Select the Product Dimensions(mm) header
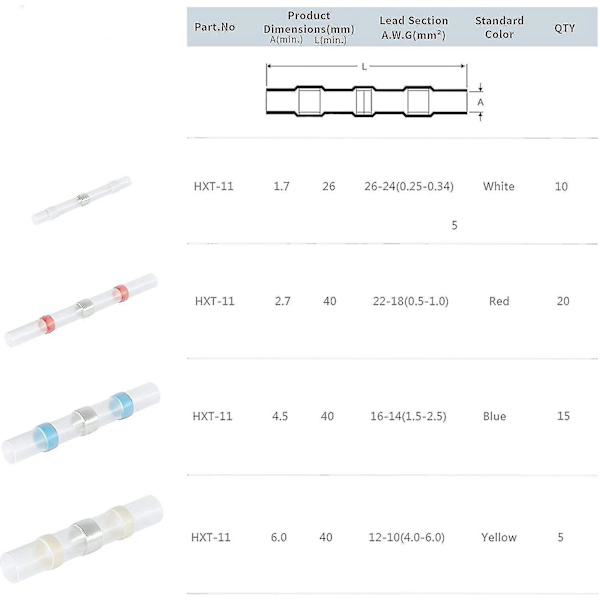600x600 pixels. tap(309, 27)
